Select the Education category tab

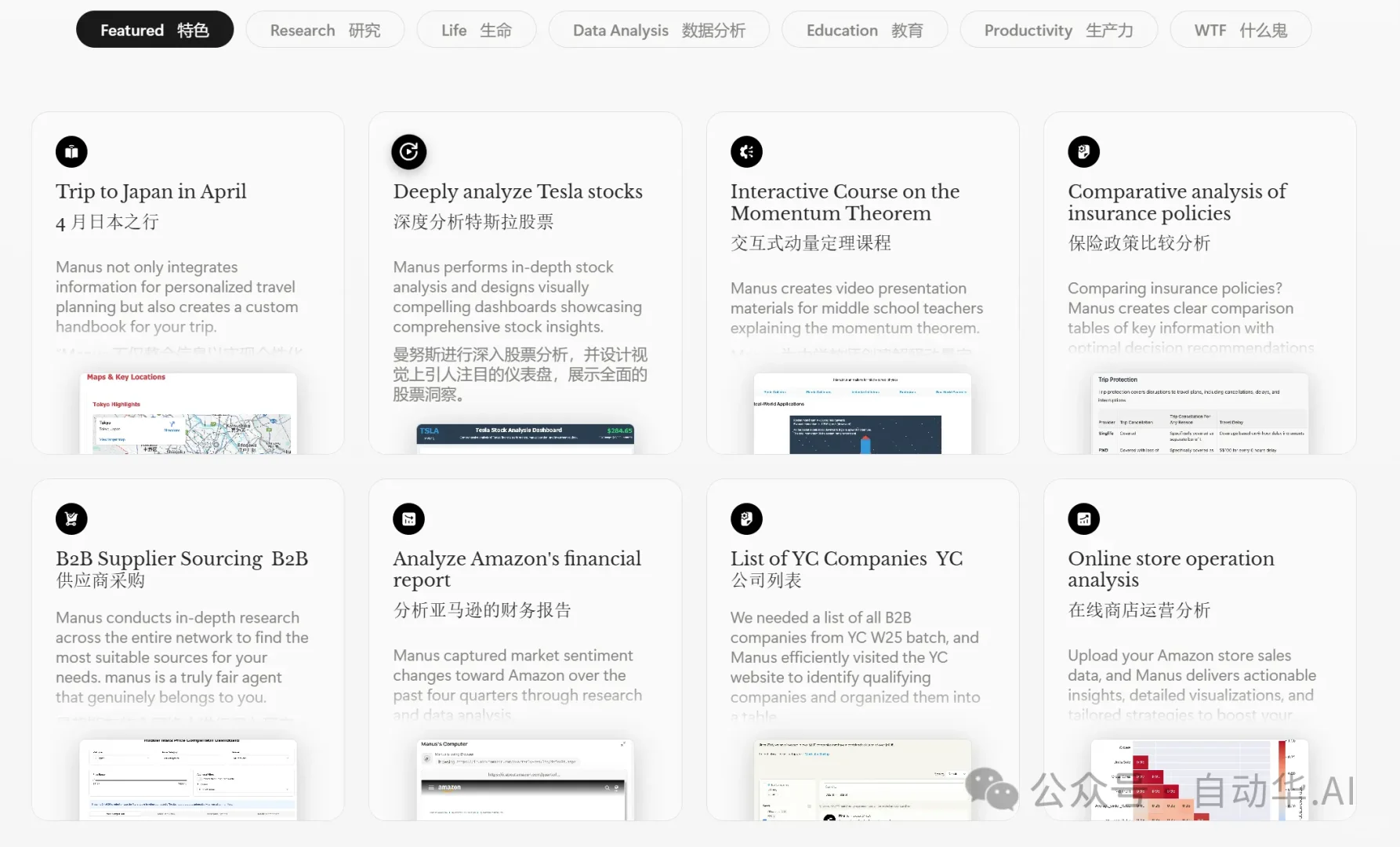click(x=864, y=30)
